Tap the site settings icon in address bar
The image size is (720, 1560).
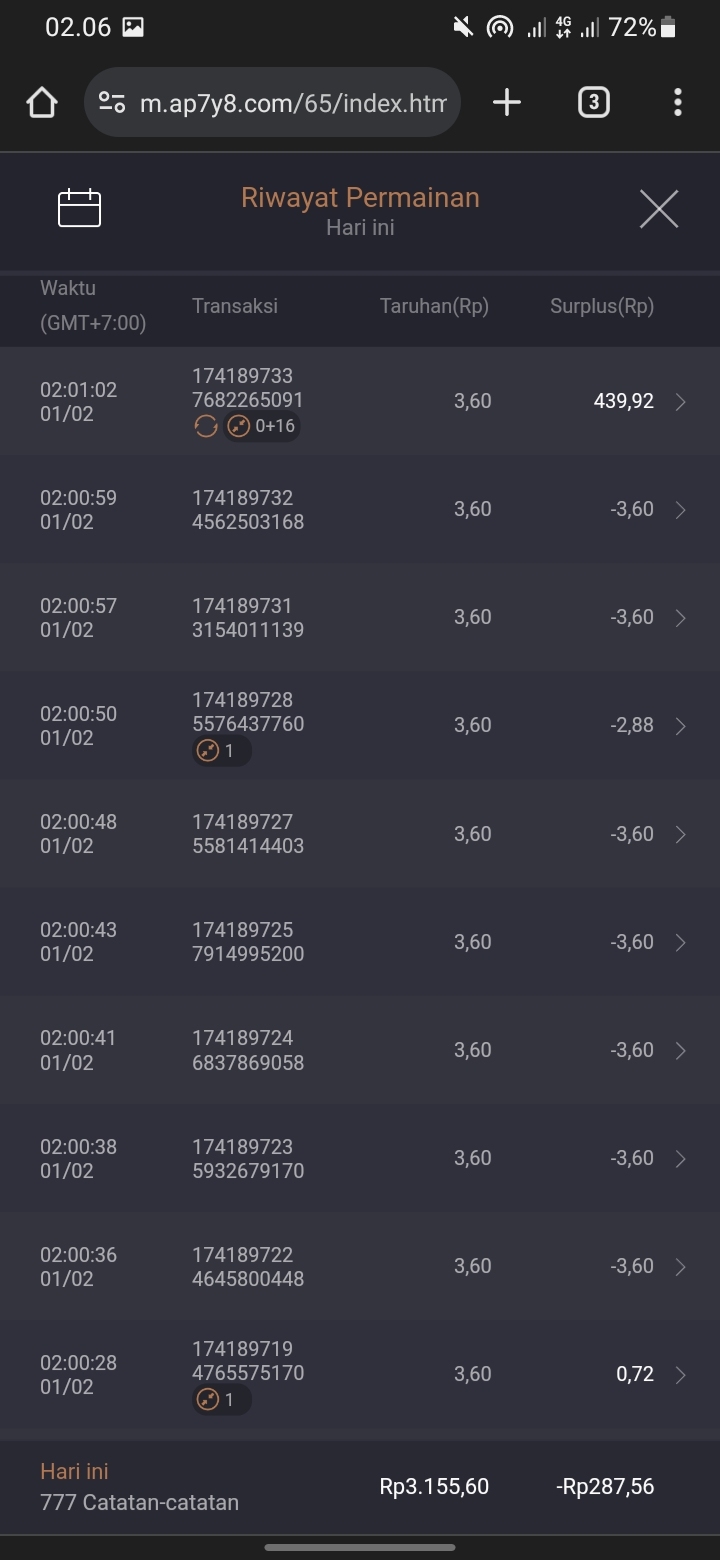click(112, 102)
